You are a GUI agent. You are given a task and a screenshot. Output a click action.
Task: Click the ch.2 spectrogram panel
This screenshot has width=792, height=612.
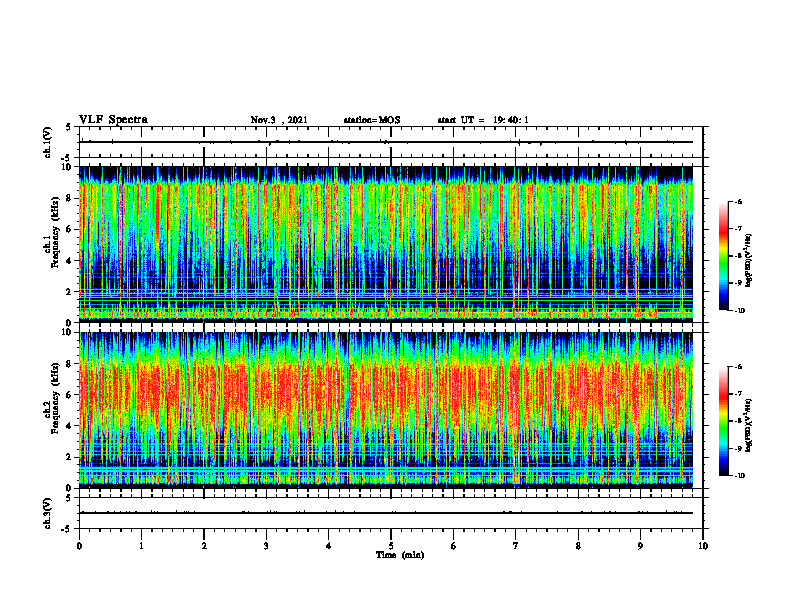386,410
